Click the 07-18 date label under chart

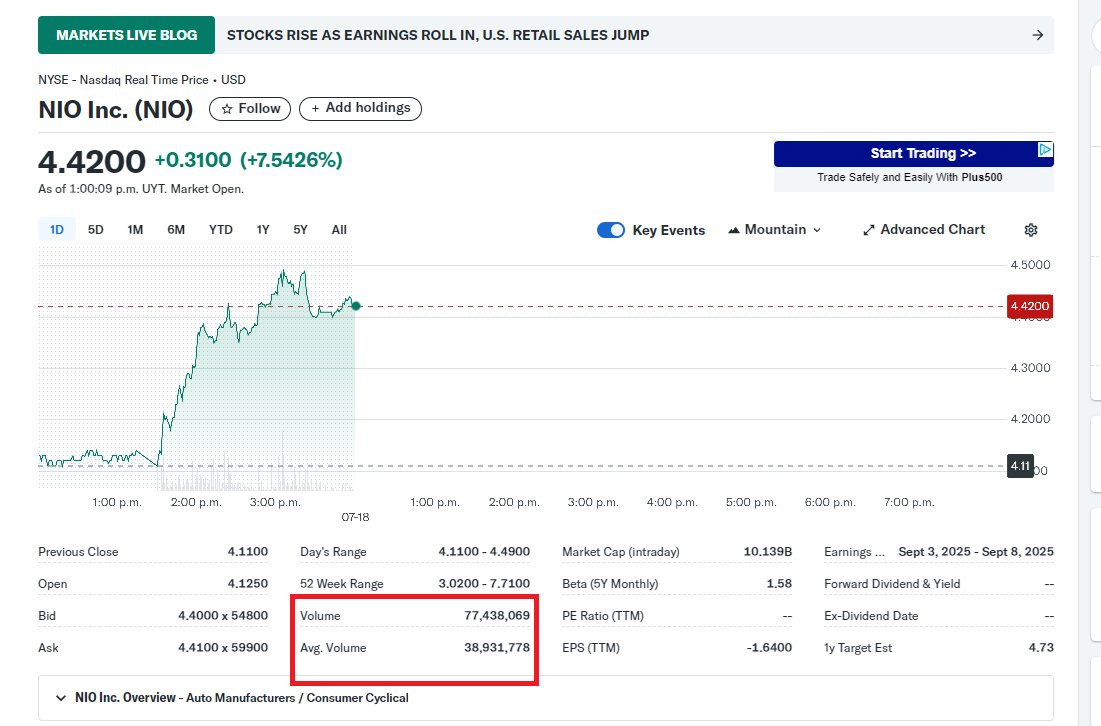pyautogui.click(x=355, y=517)
